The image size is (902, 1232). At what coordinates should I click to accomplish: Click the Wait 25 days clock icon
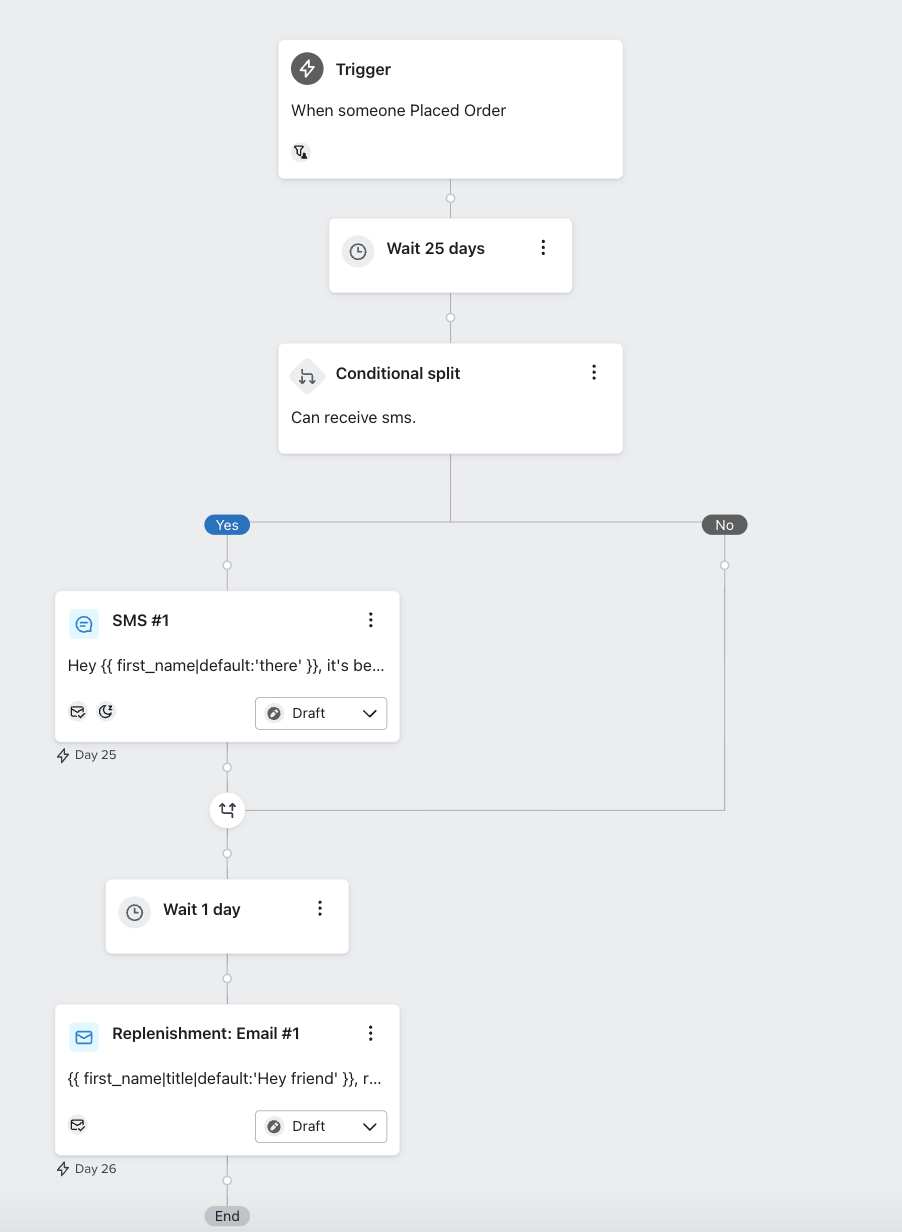[358, 250]
